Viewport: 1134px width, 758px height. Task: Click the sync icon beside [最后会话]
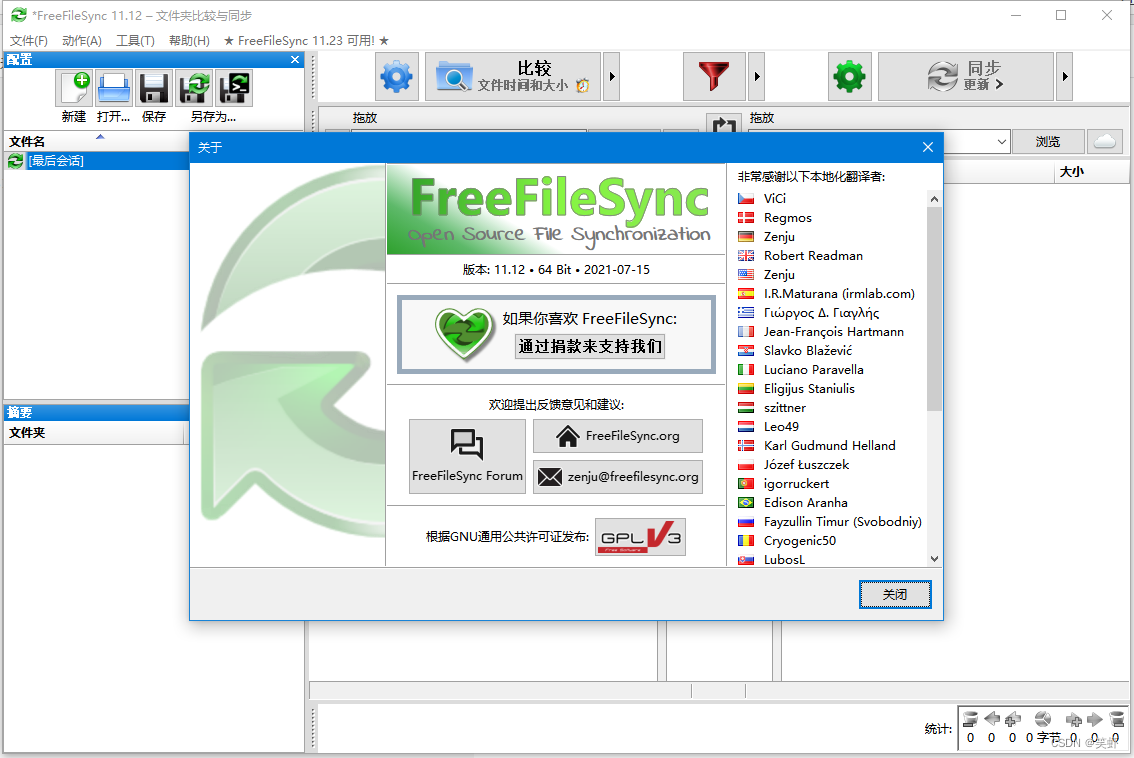(x=15, y=161)
